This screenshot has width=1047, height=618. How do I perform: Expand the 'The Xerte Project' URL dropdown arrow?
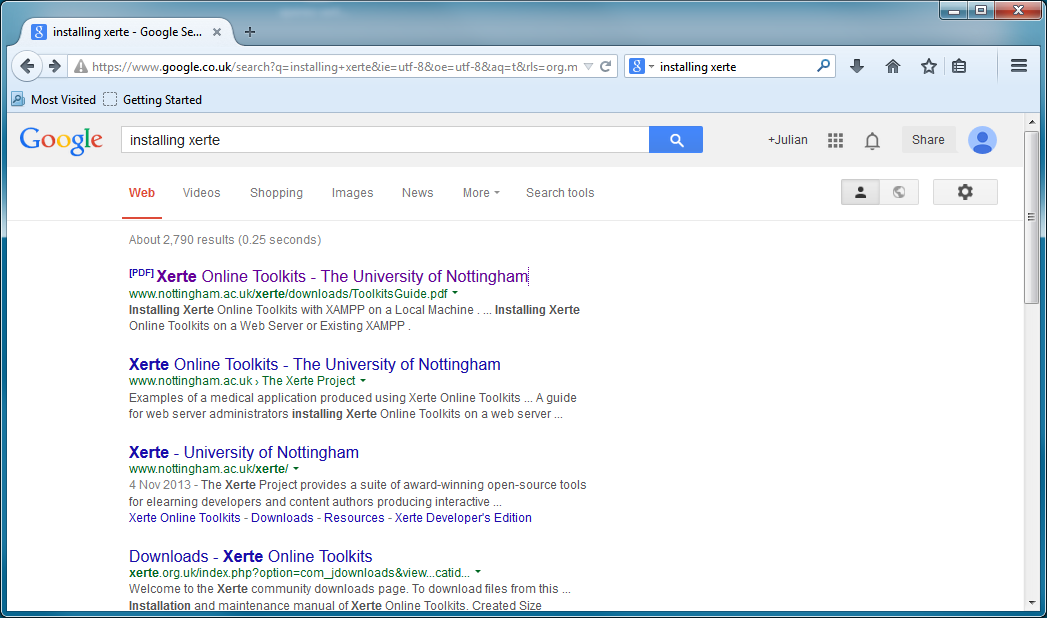tap(363, 380)
